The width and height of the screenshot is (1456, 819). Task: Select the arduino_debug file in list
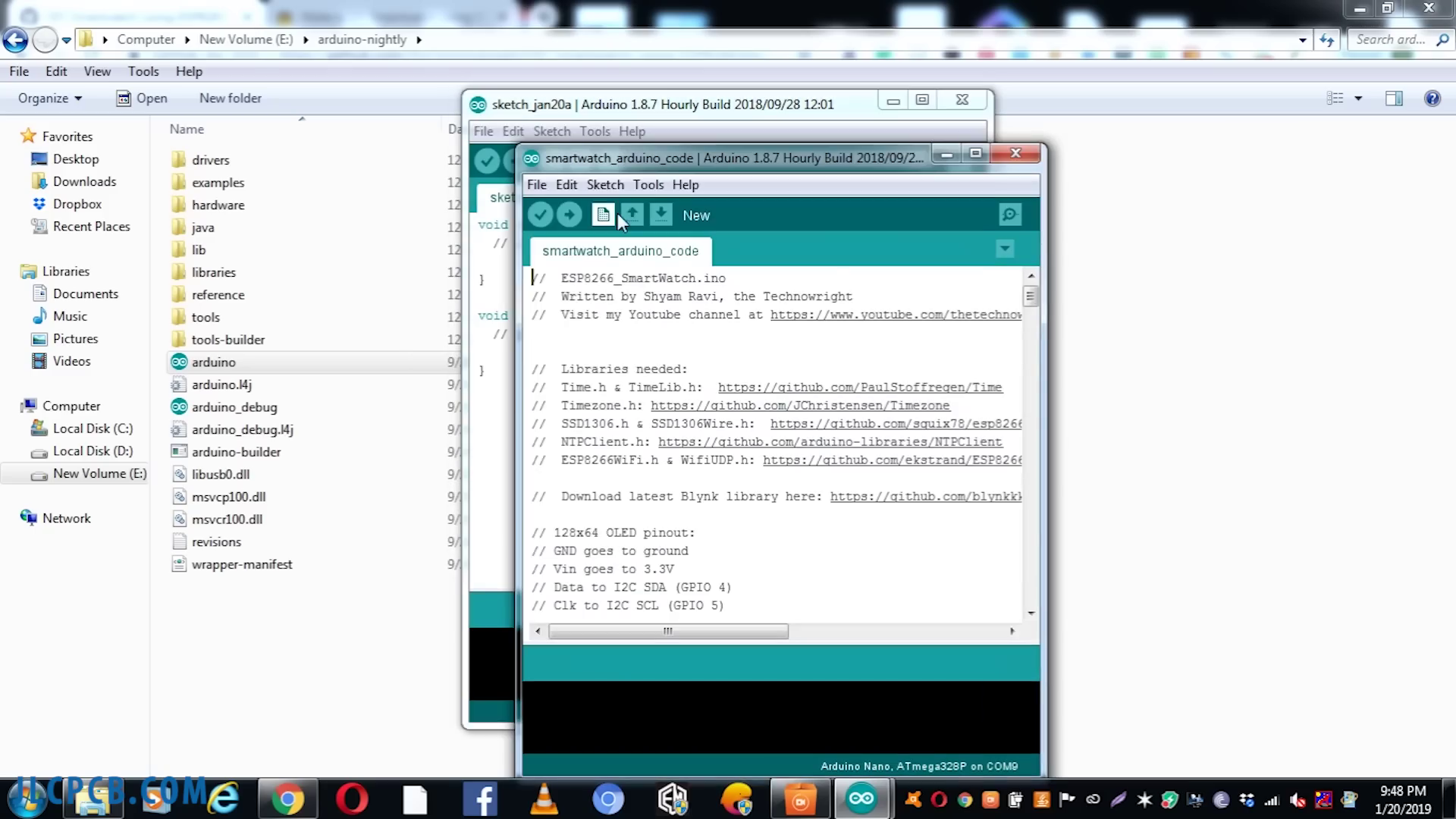coord(234,407)
